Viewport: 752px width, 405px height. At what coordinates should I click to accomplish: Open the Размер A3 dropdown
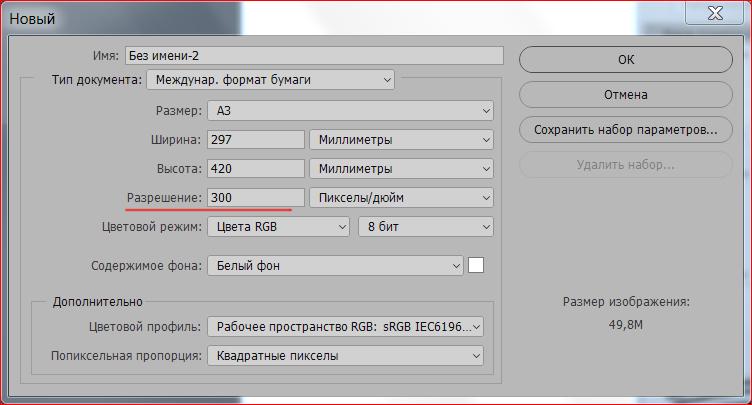pos(350,111)
